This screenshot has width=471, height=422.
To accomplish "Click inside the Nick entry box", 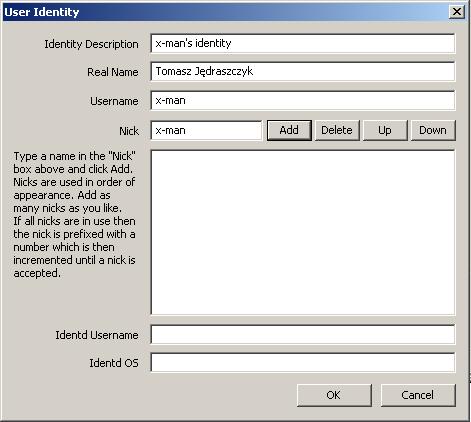I will pos(206,130).
